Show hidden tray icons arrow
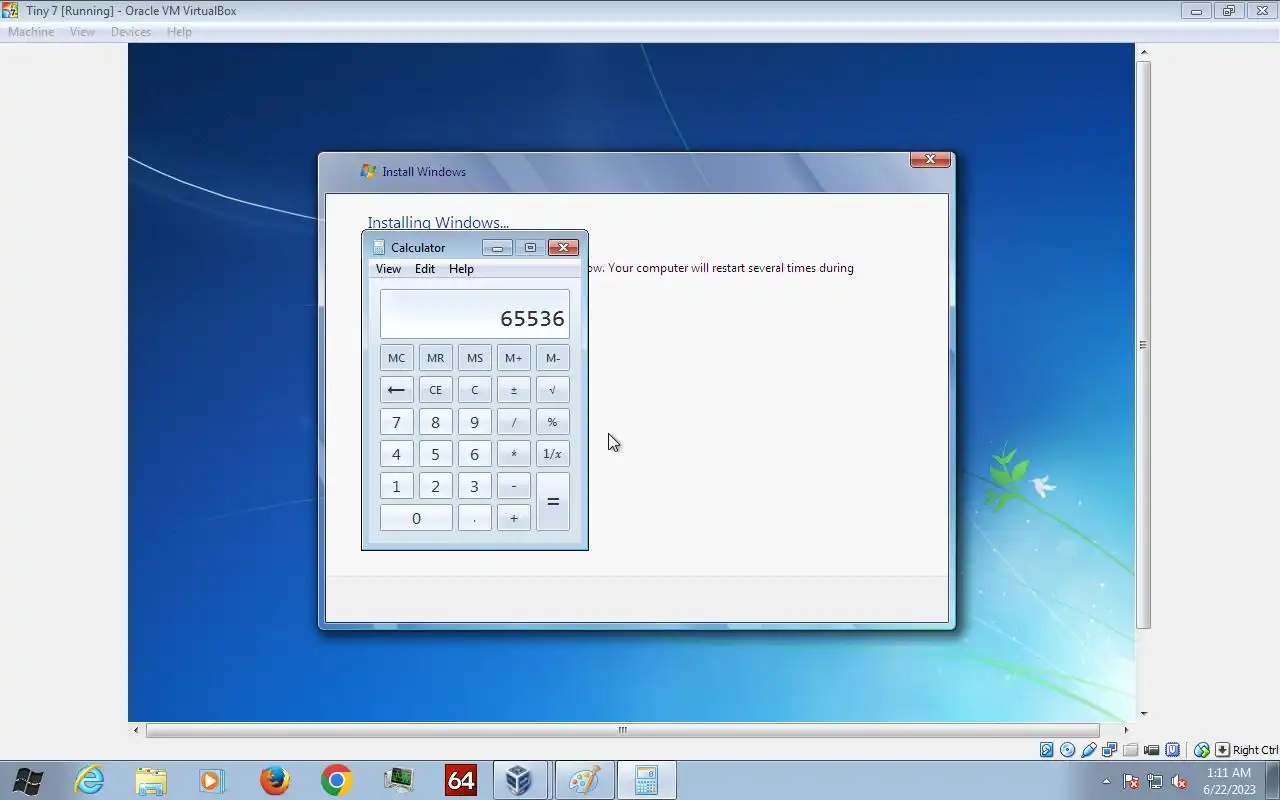This screenshot has height=800, width=1280. pos(1106,781)
